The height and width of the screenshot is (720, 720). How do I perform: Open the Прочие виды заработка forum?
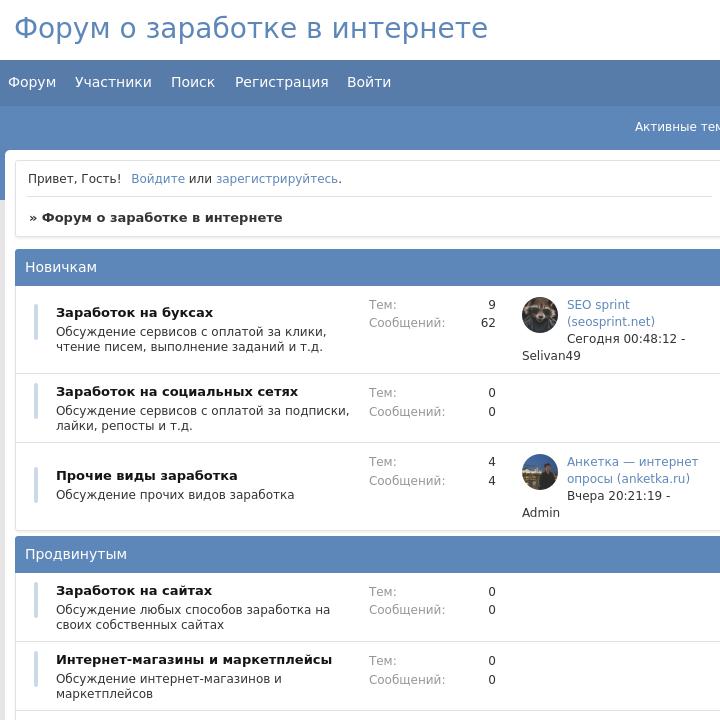[x=146, y=476]
